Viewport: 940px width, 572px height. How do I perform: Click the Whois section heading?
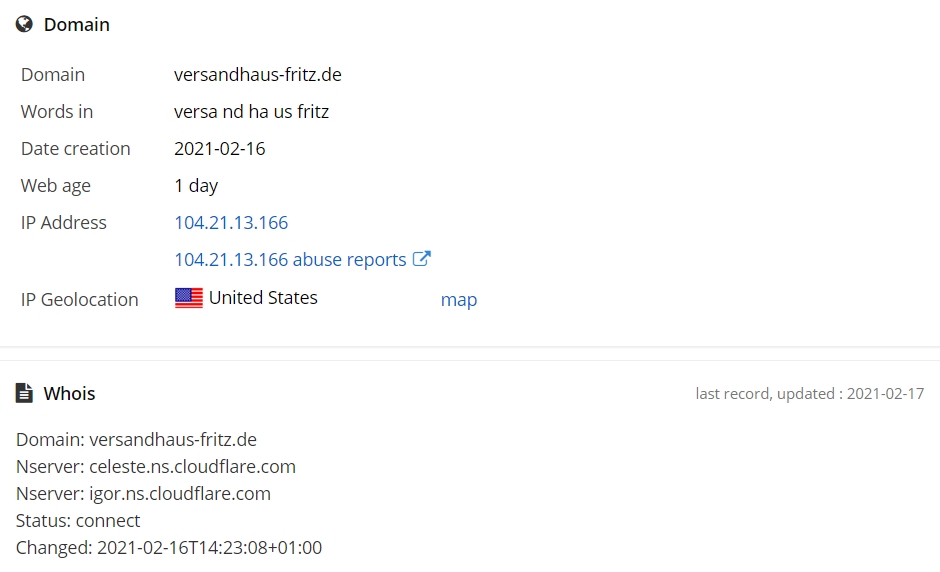tap(70, 393)
